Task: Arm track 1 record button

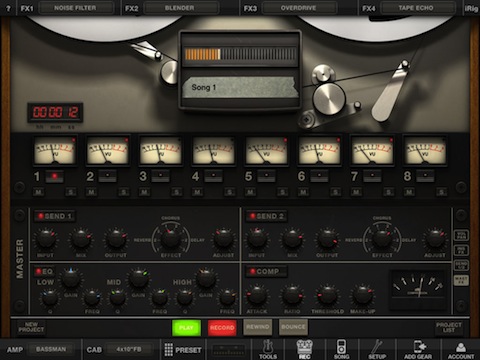Action: 55,176
